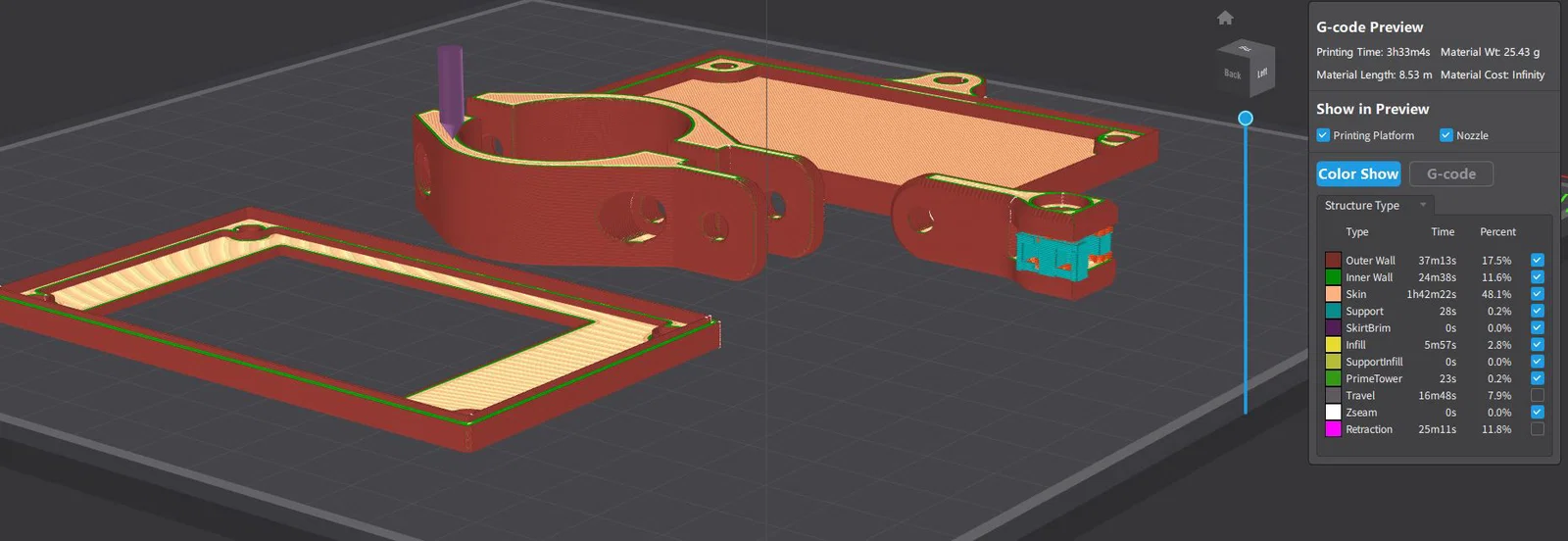Click the Infill time 5m57s
Image resolution: width=1568 pixels, height=541 pixels.
coord(1440,345)
